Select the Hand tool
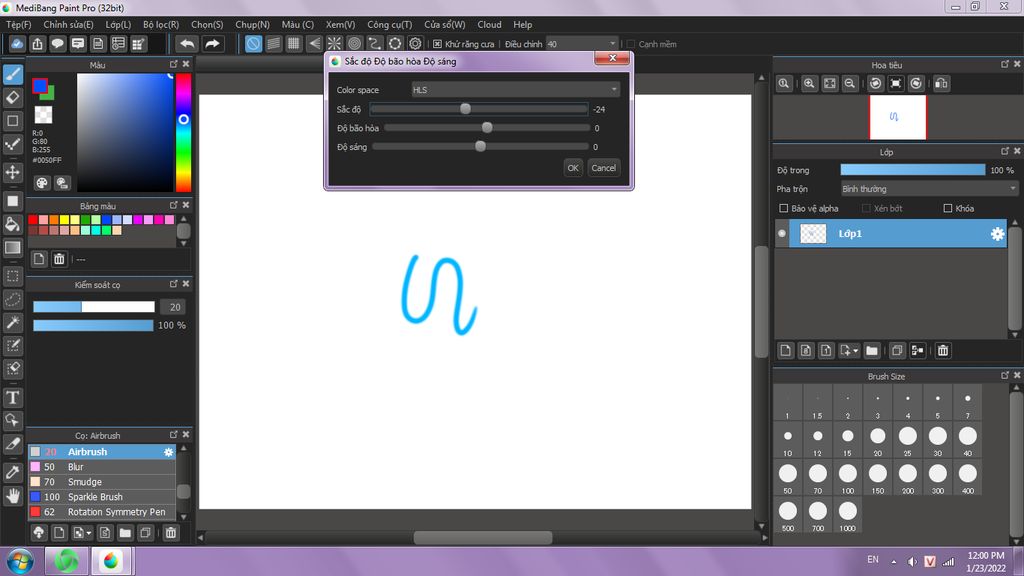Screen dimensions: 1024x576 click(x=12, y=496)
